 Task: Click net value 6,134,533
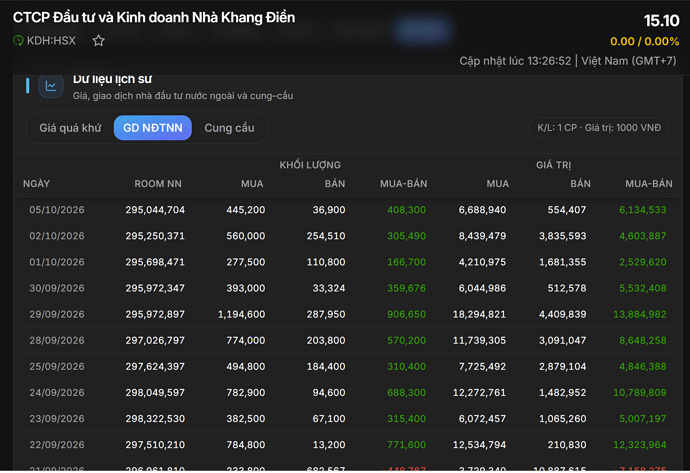pyautogui.click(x=642, y=210)
